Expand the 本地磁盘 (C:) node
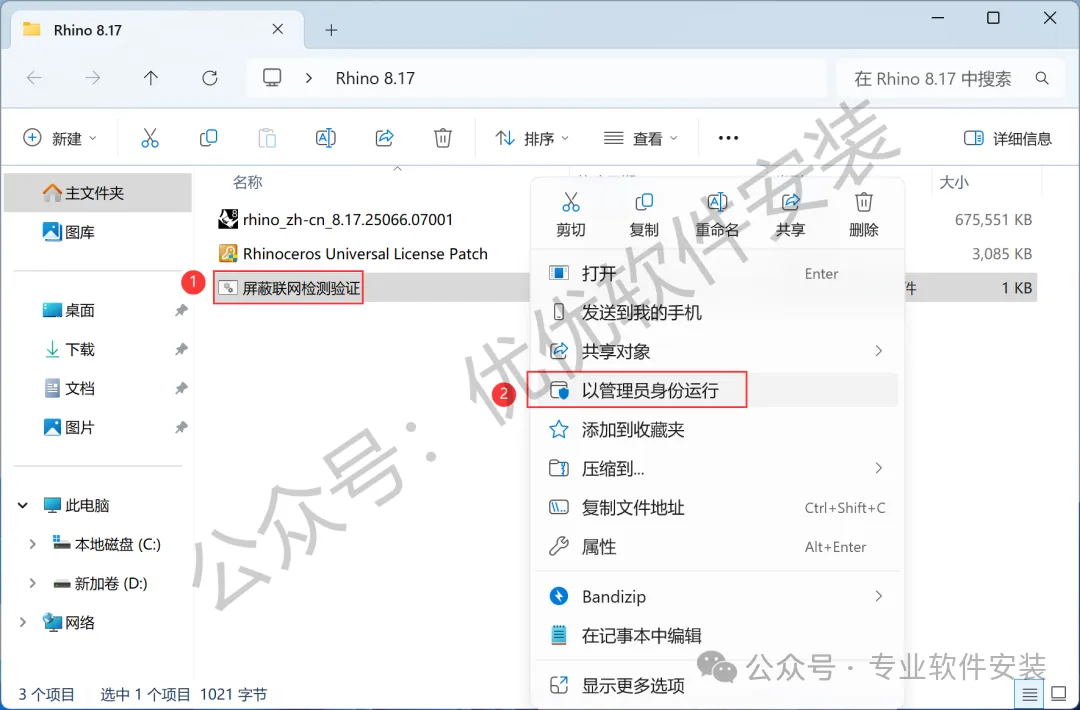The image size is (1080, 710). [32, 545]
